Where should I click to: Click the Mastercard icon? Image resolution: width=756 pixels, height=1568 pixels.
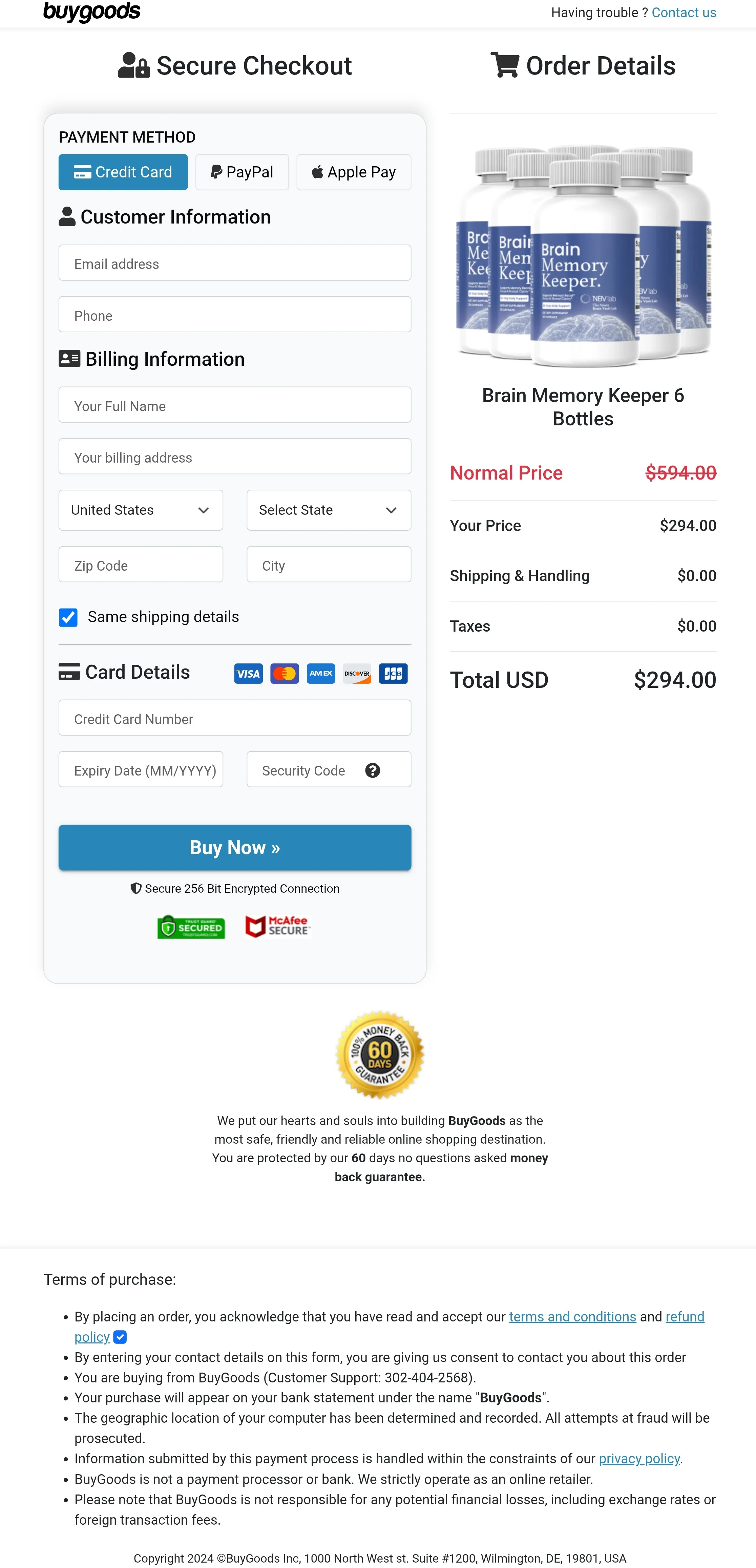(284, 673)
